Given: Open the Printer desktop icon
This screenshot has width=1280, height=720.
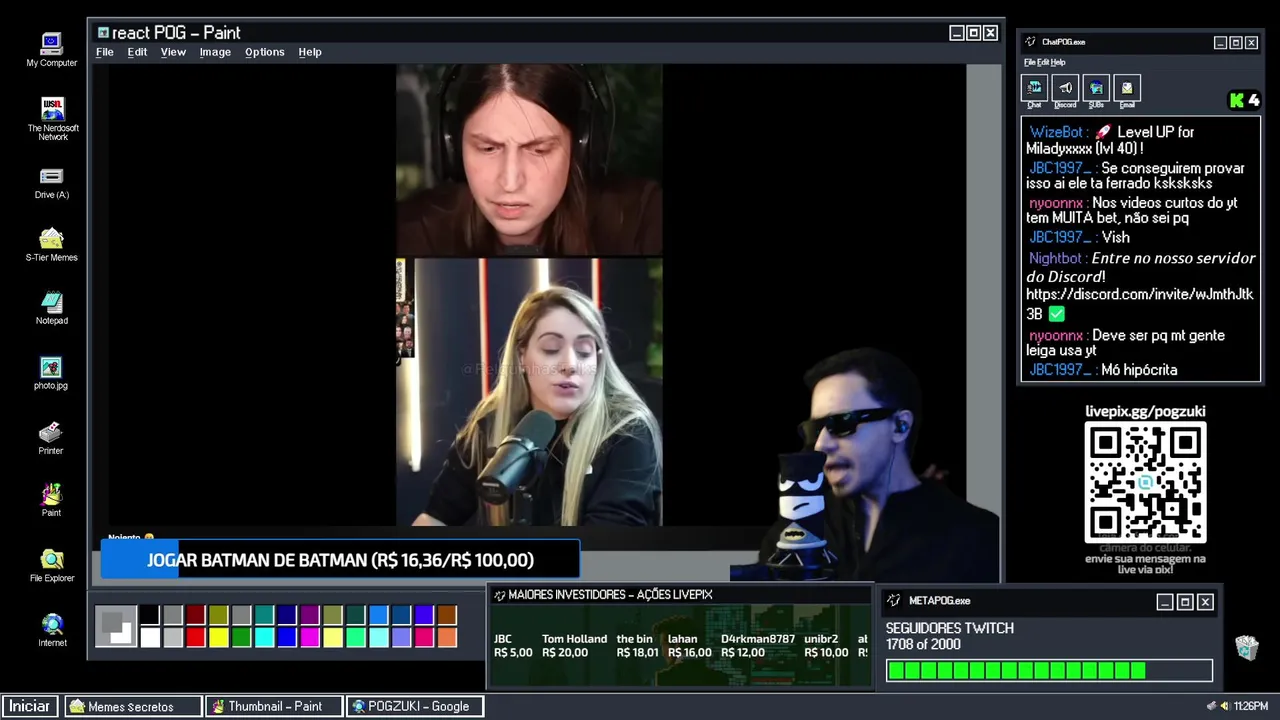Looking at the screenshot, I should pyautogui.click(x=51, y=438).
